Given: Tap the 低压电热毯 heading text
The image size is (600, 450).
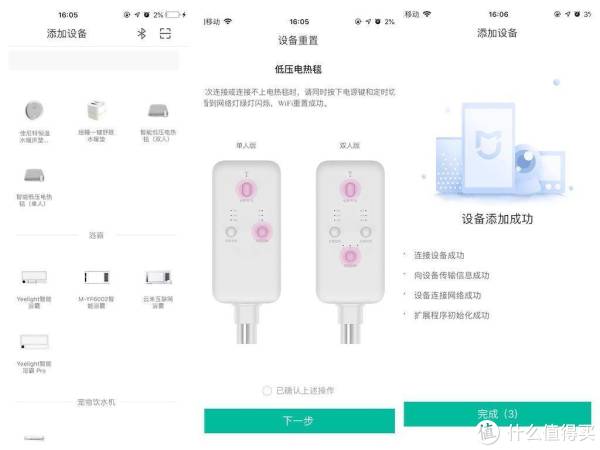Looking at the screenshot, I should point(298,69).
